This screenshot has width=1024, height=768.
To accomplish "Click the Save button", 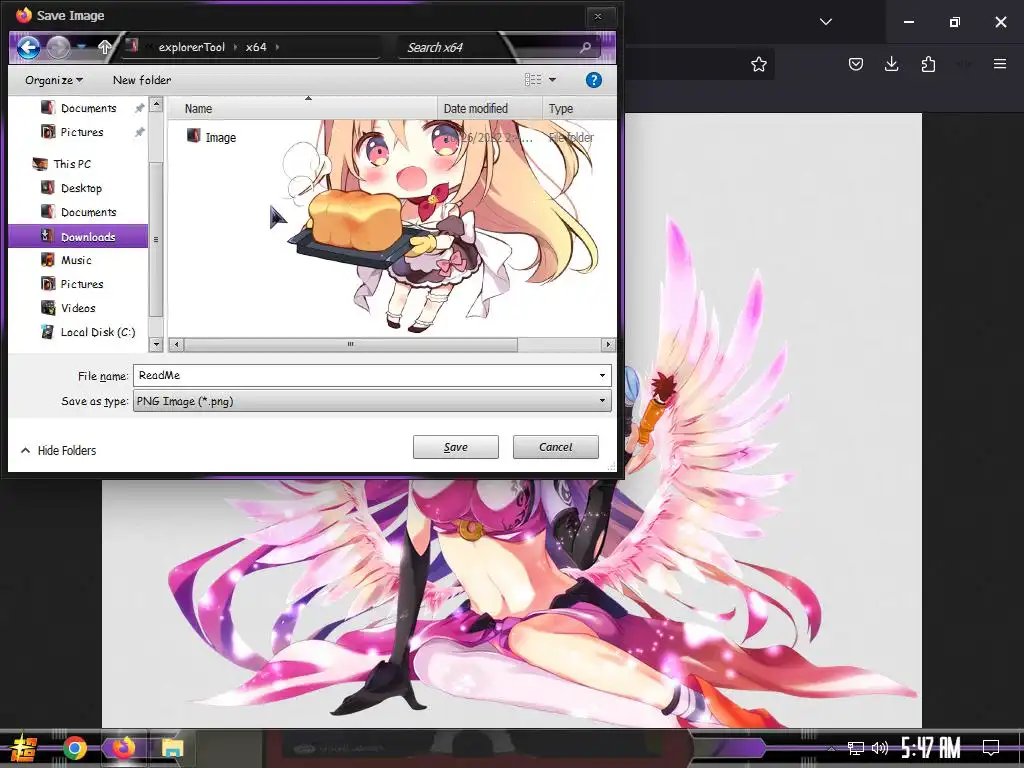I will (x=456, y=447).
